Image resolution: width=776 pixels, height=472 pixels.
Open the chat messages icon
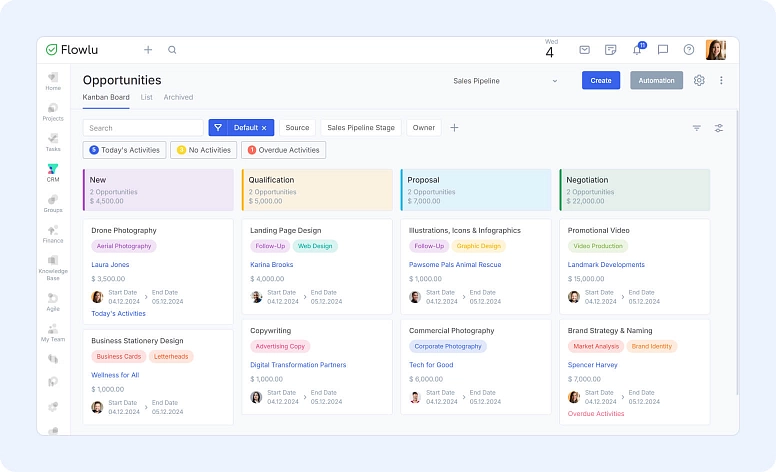pyautogui.click(x=663, y=50)
